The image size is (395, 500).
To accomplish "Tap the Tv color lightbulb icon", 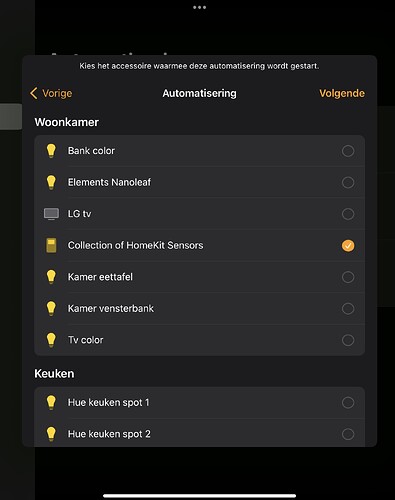I will click(51, 340).
